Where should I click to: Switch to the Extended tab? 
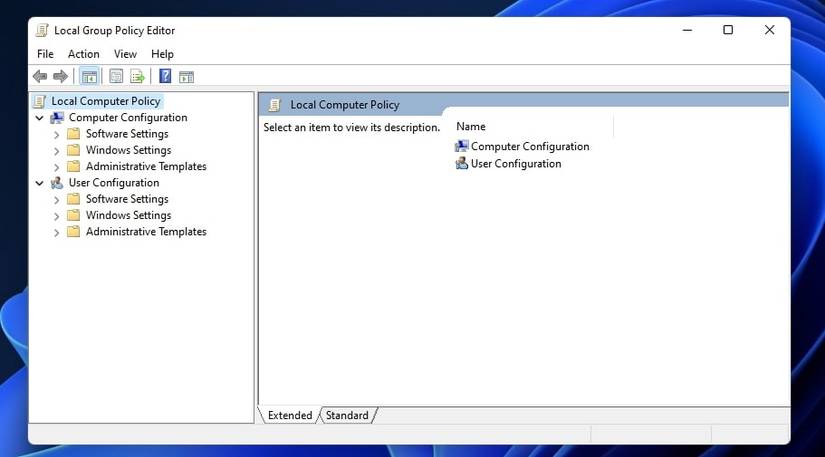[x=289, y=415]
